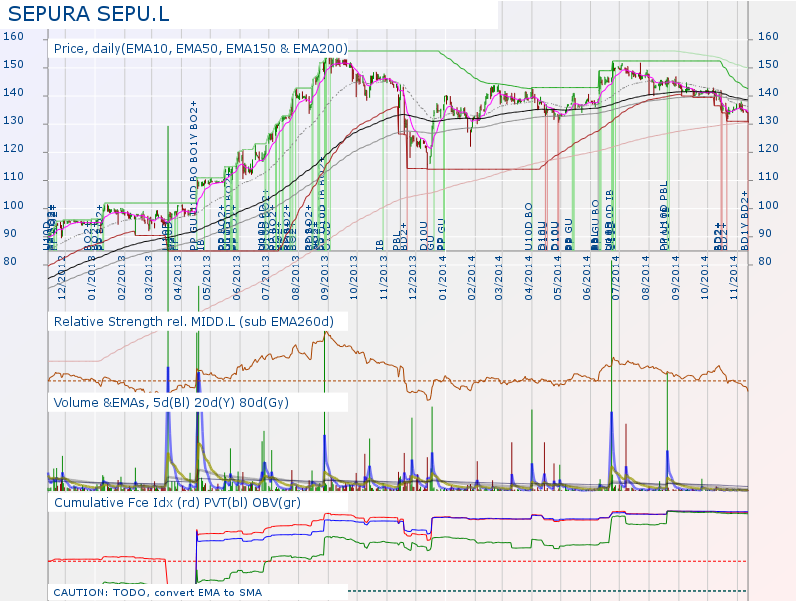
Task: Pick the 130 value on right price axis
Action: pyautogui.click(x=768, y=121)
